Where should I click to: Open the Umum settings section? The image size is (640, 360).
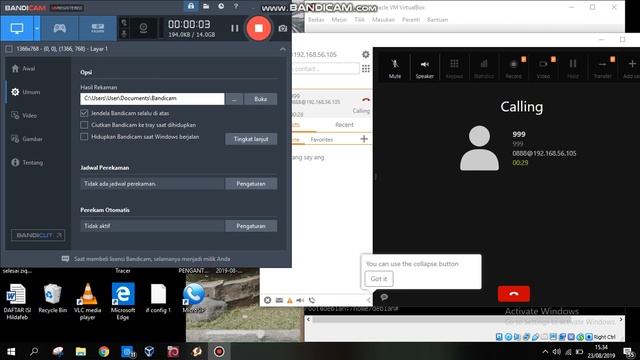click(26, 92)
